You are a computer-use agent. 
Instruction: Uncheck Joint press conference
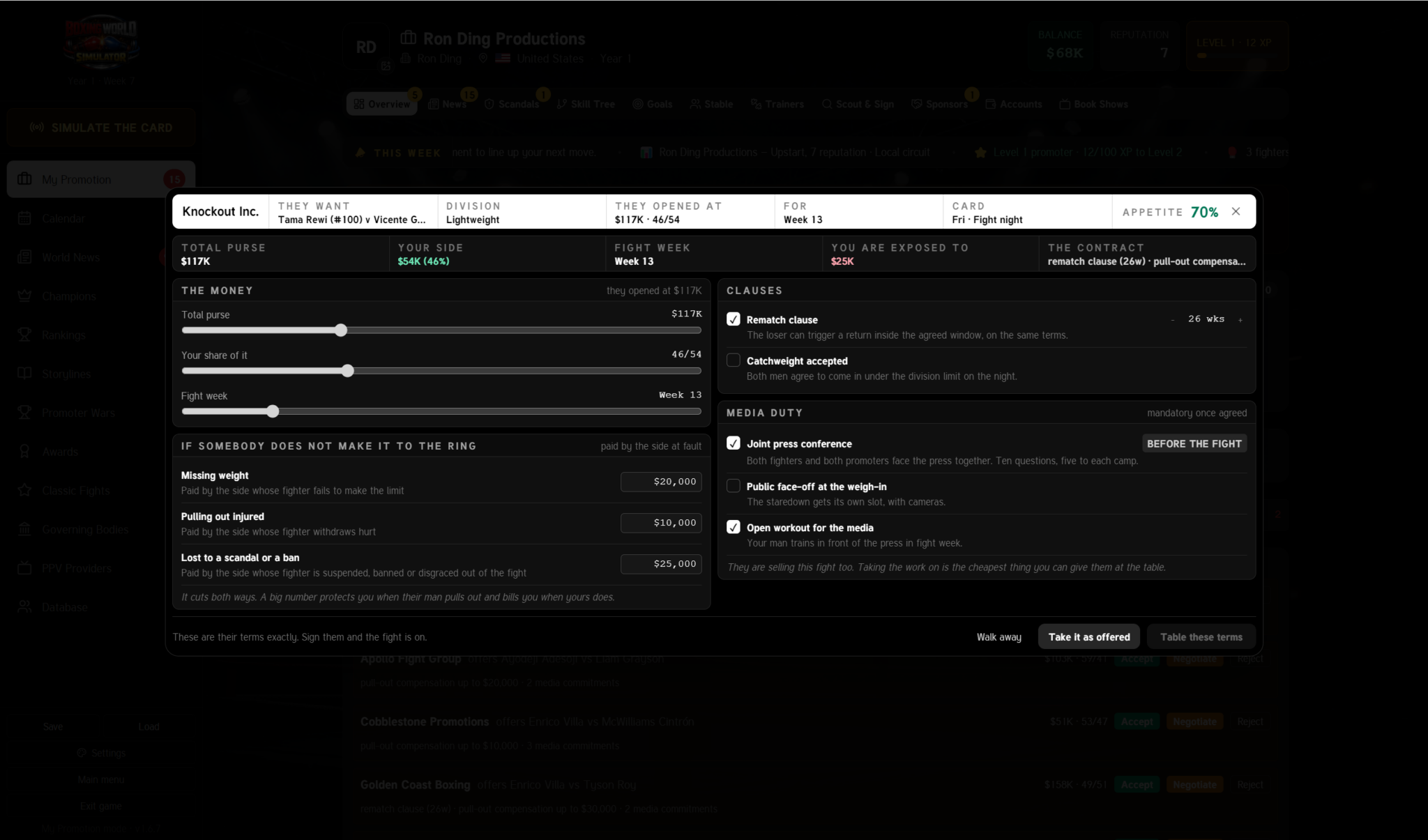coord(733,443)
